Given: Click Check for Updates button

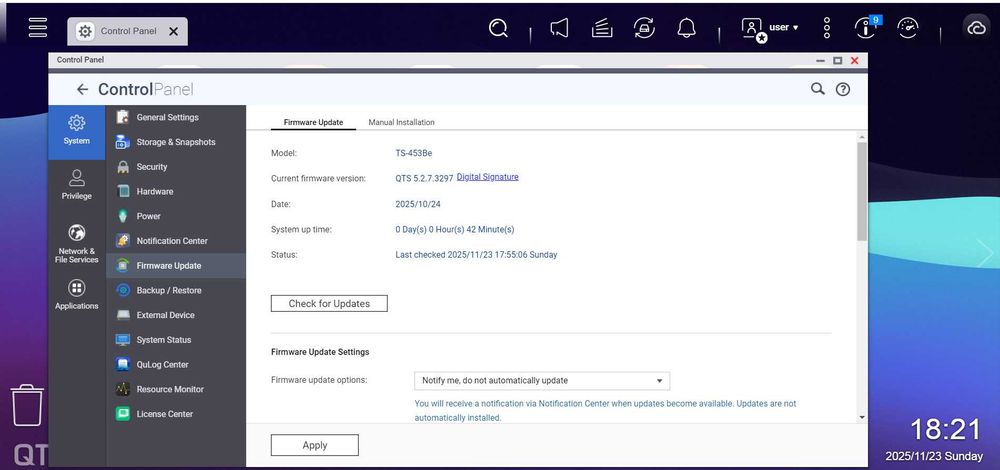Looking at the screenshot, I should tap(329, 304).
